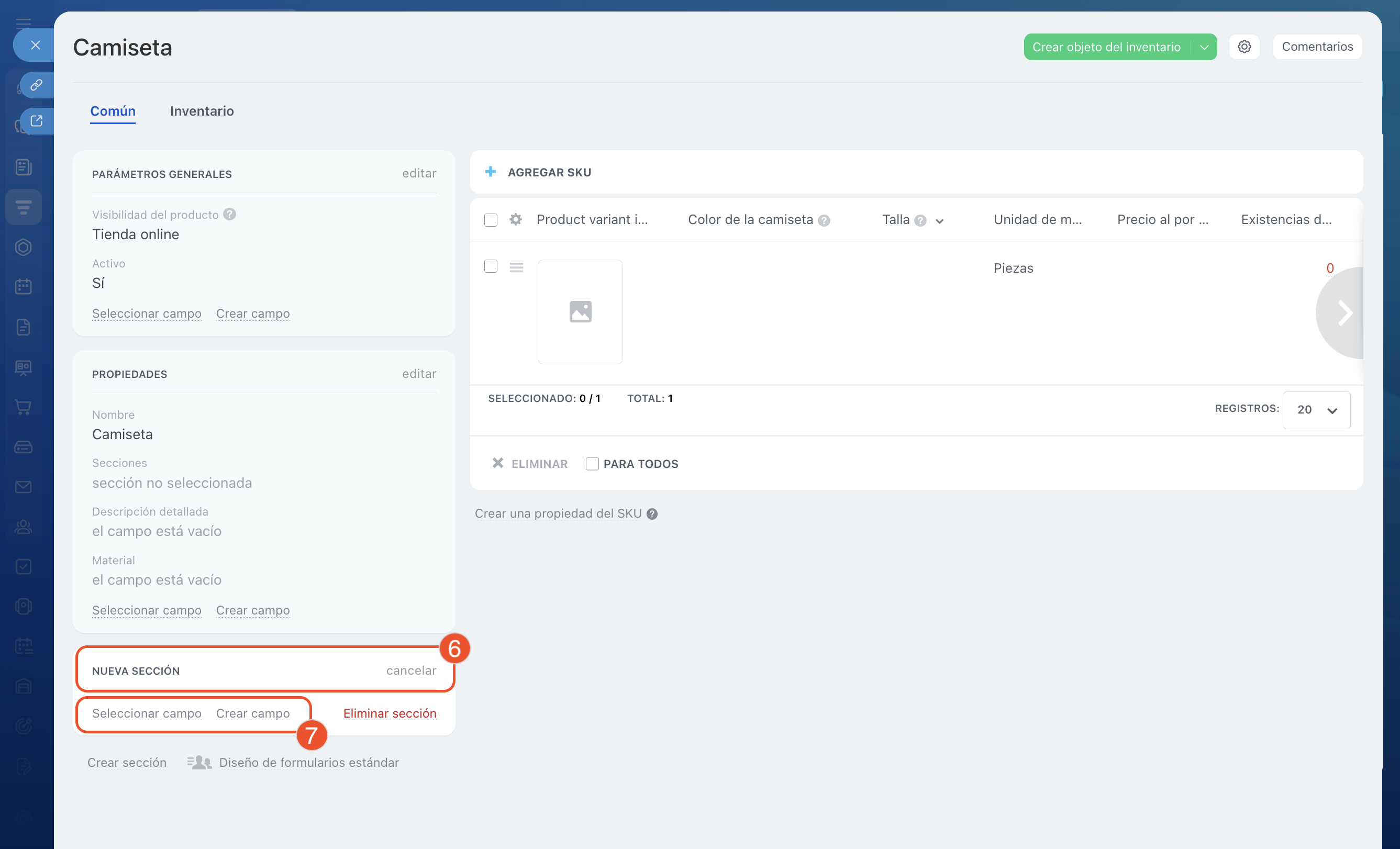Open the Registros 20 dropdown
Screen dimensions: 1400x849
pos(1316,410)
